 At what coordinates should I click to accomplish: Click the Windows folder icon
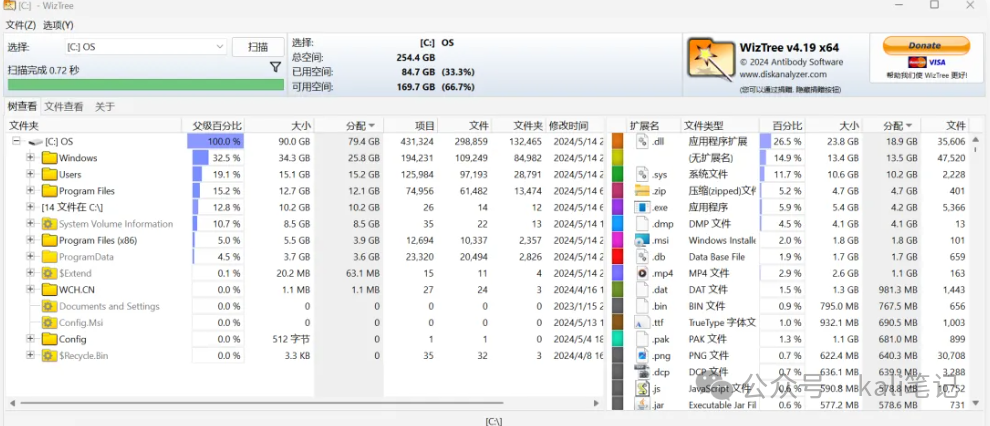coord(49,158)
